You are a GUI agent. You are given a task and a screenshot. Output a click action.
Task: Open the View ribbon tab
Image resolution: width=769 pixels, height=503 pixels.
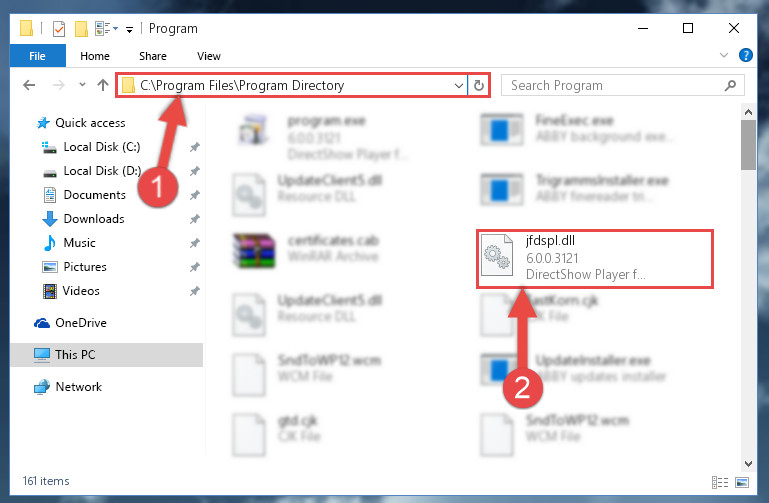[x=208, y=56]
